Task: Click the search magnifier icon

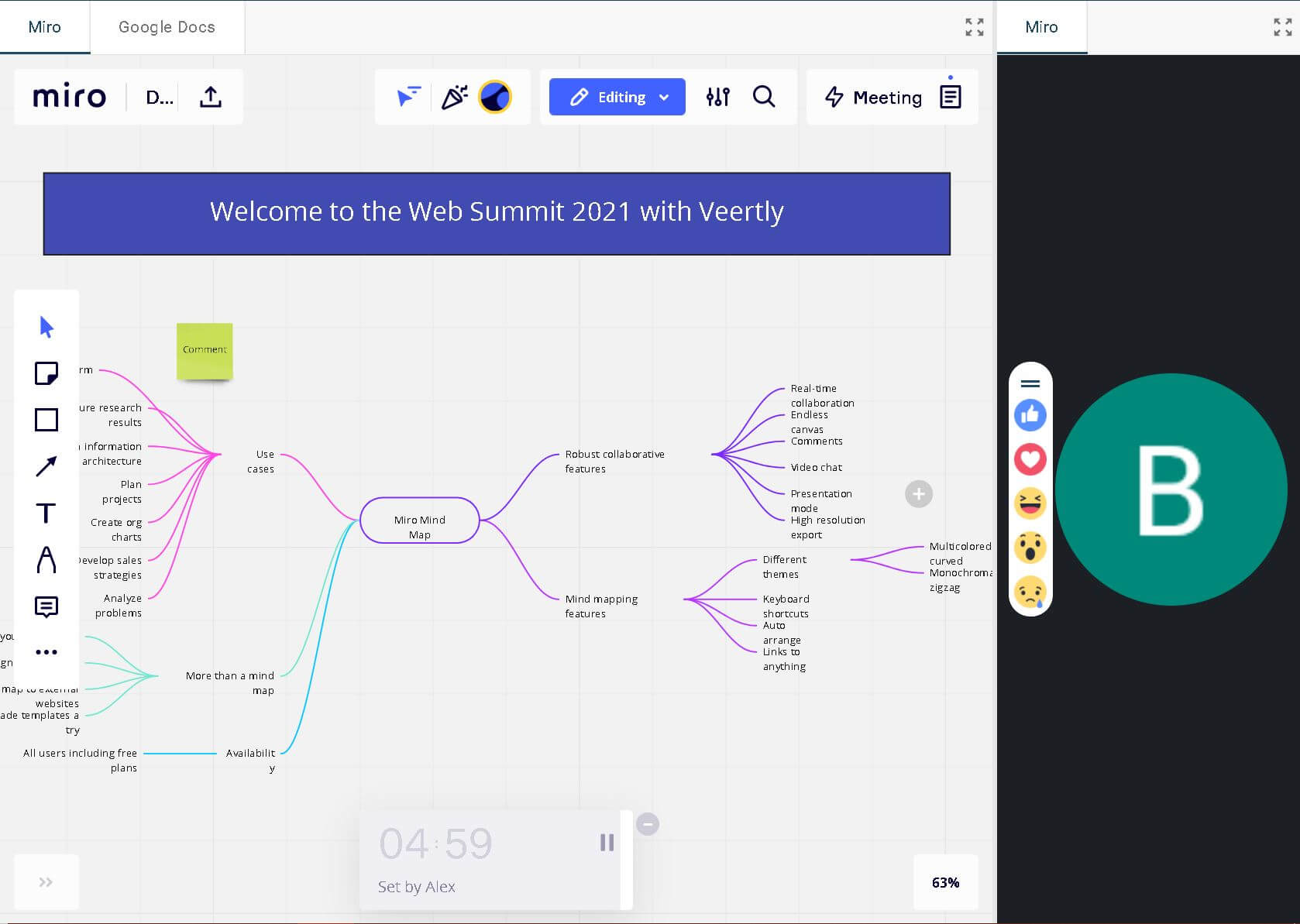Action: [x=764, y=97]
